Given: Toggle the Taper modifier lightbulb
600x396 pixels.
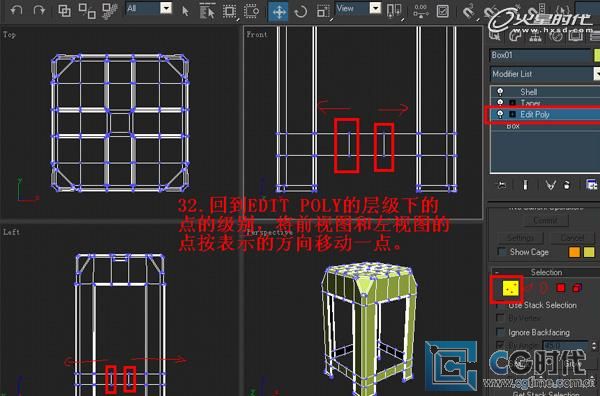Looking at the screenshot, I should click(500, 103).
